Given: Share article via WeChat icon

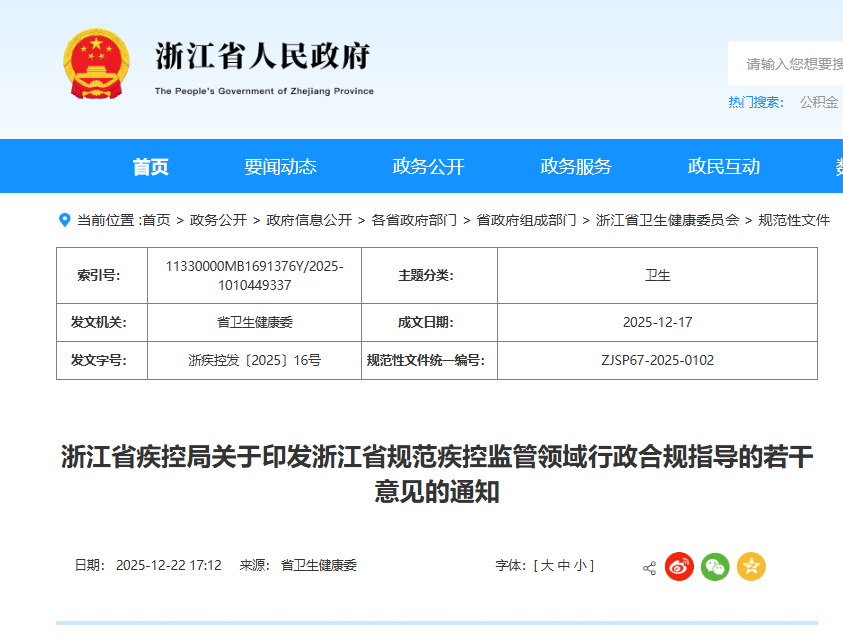Looking at the screenshot, I should pyautogui.click(x=715, y=567).
